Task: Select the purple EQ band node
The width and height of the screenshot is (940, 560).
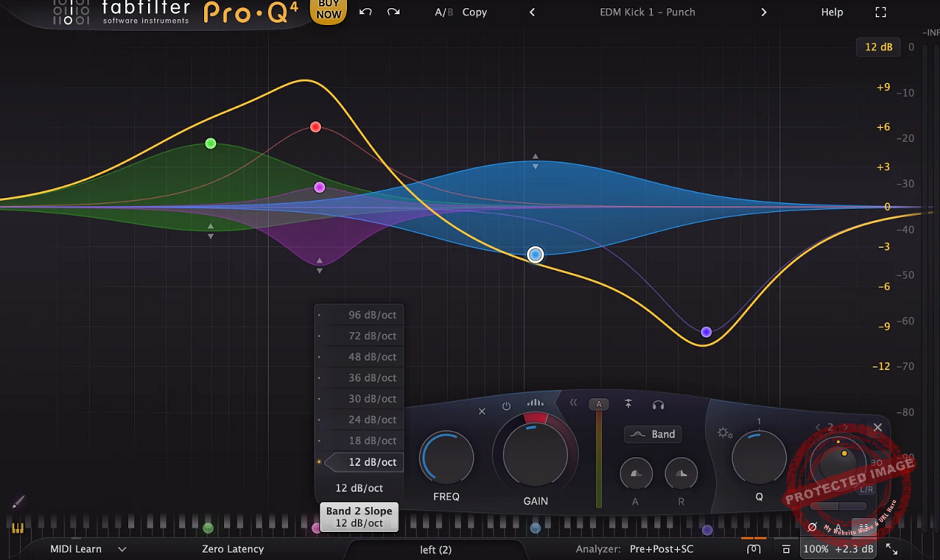Action: 706,332
